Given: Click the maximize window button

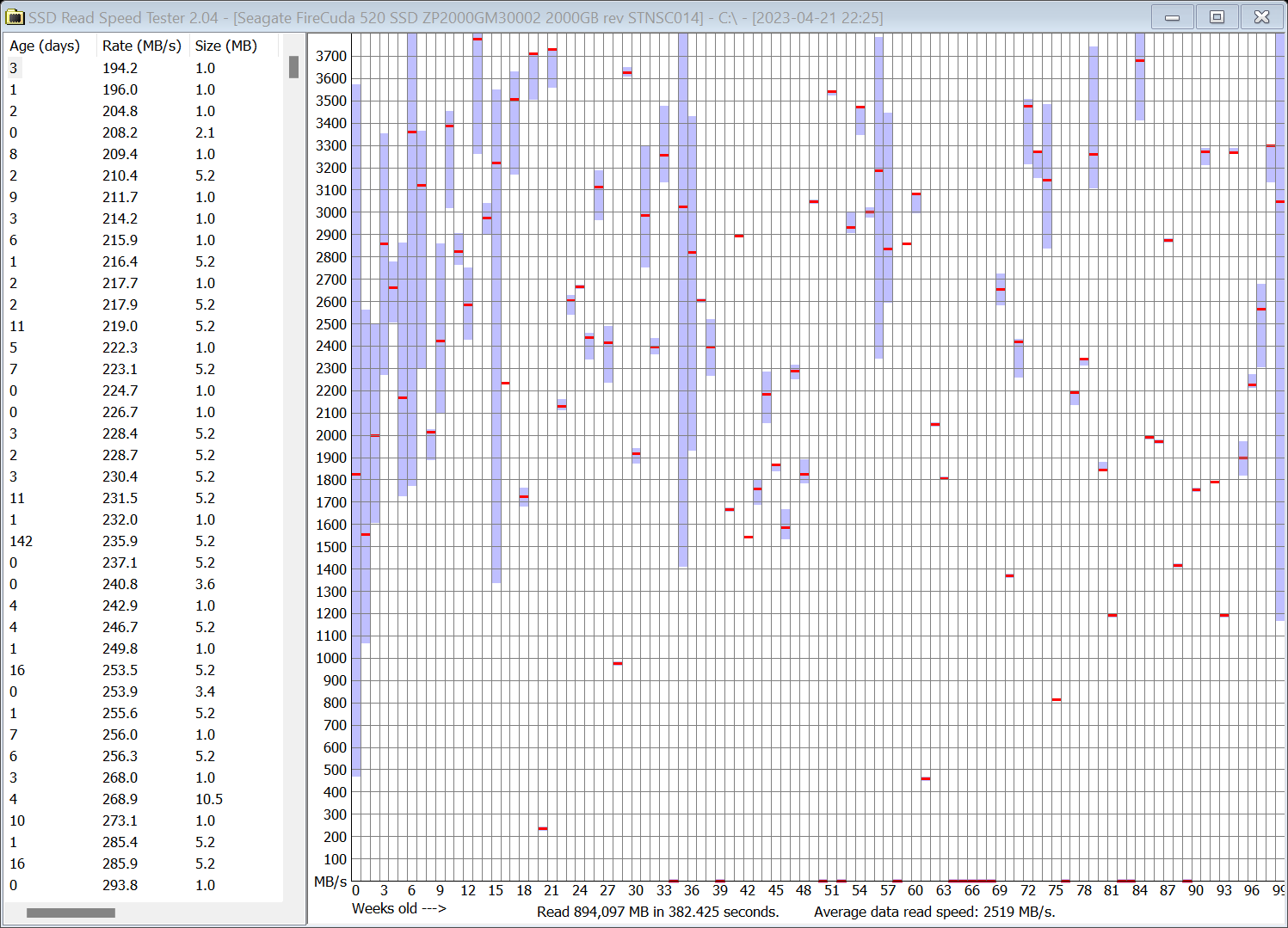Looking at the screenshot, I should [1217, 16].
